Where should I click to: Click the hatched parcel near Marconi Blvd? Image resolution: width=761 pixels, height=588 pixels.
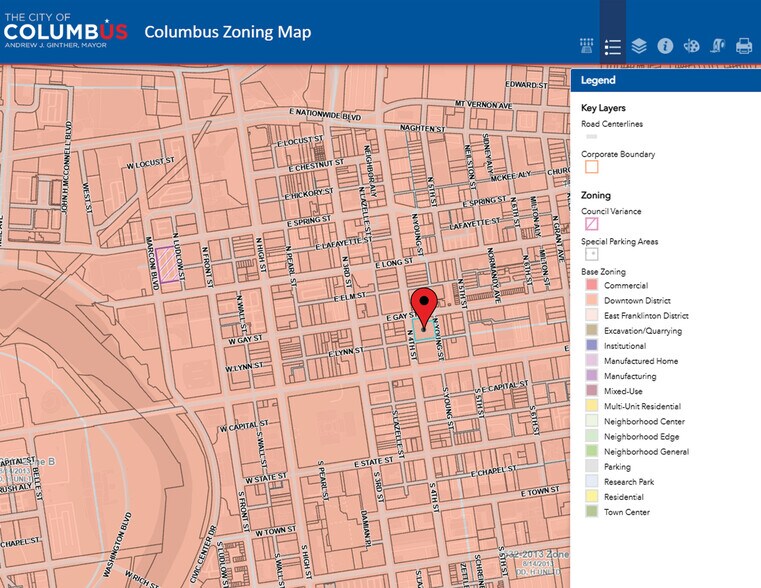(x=168, y=265)
